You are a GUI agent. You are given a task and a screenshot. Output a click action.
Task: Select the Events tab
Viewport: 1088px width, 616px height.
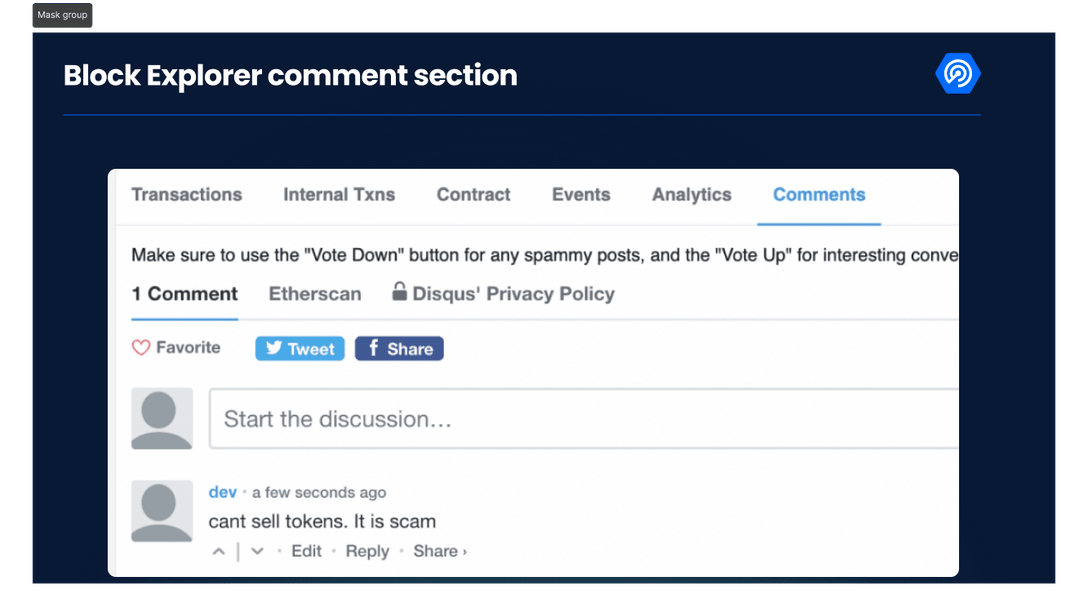(581, 195)
